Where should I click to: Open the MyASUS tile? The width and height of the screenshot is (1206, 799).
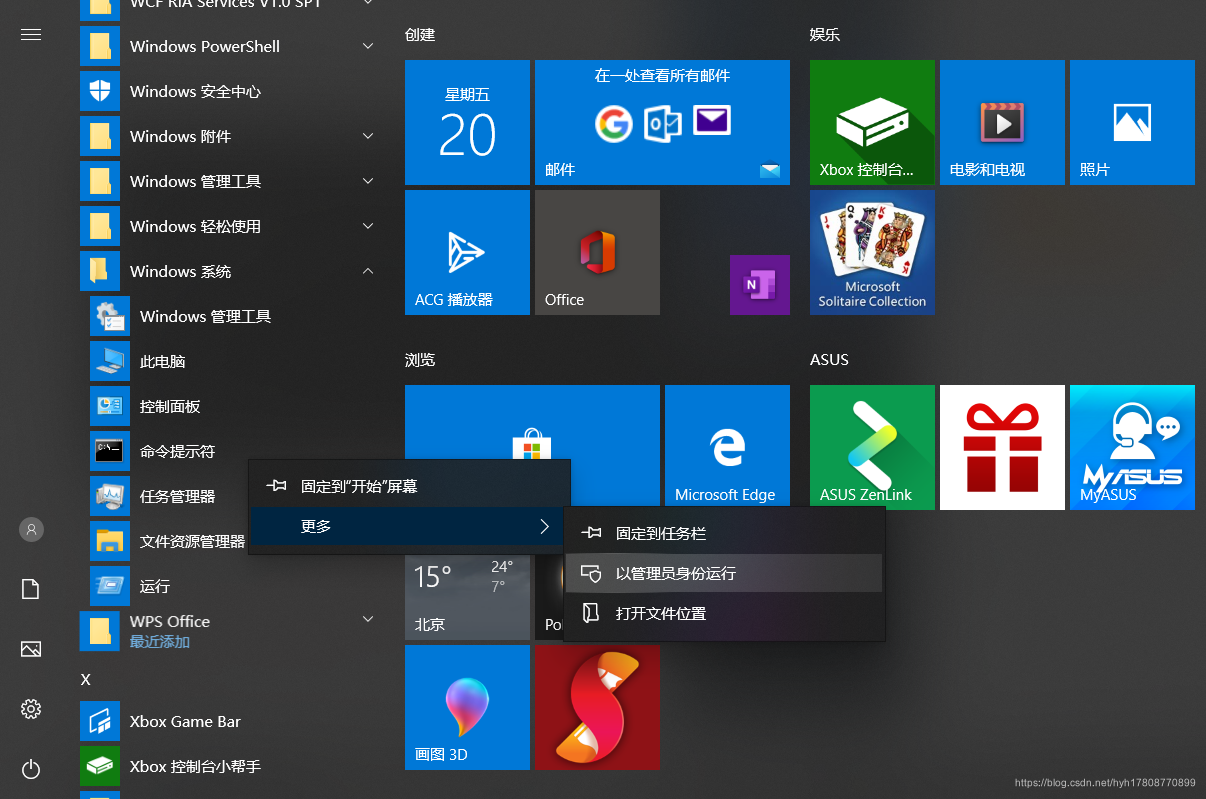[1132, 447]
